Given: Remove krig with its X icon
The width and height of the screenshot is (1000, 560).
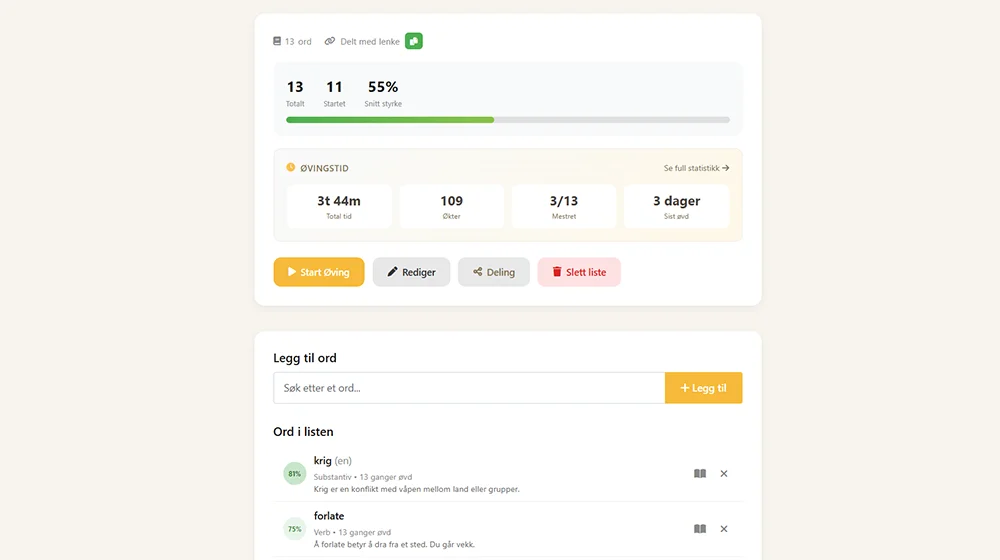Looking at the screenshot, I should [x=724, y=474].
